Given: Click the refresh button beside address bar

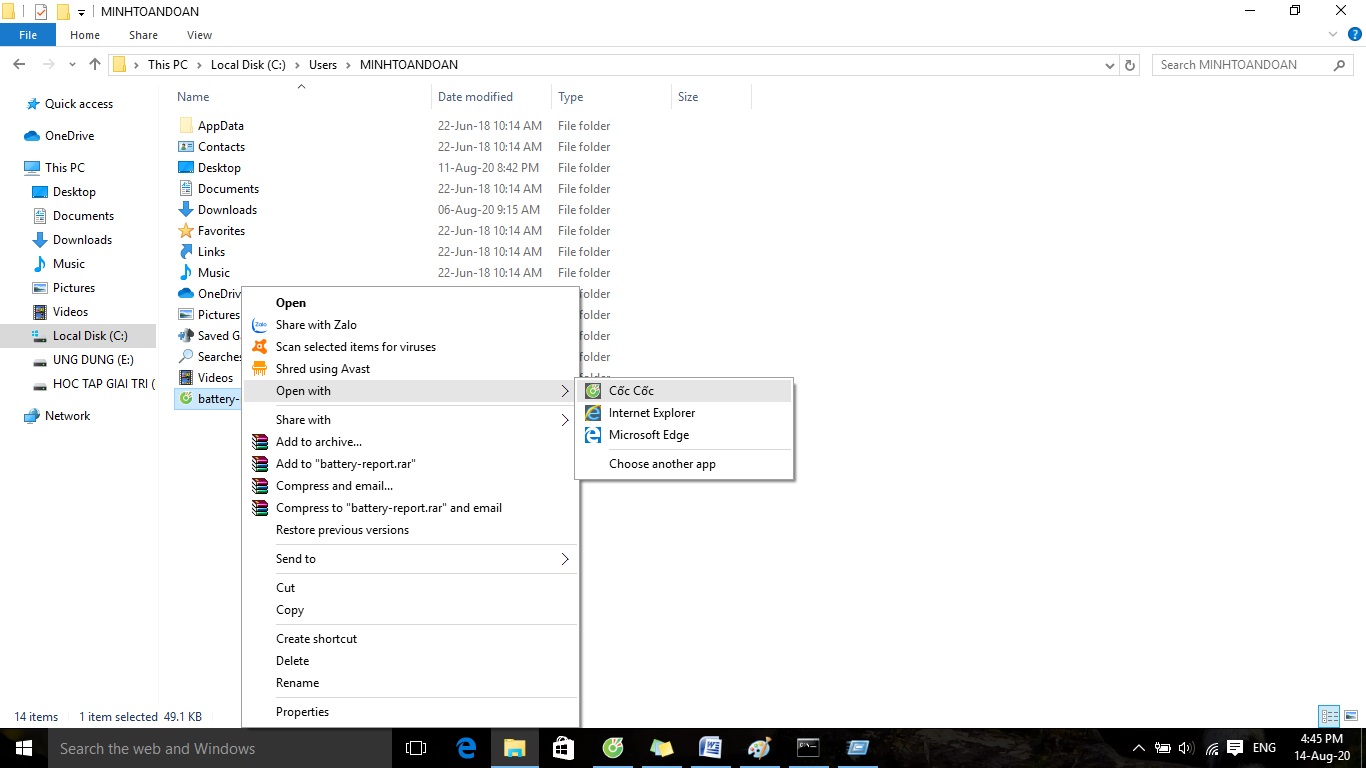Looking at the screenshot, I should pyautogui.click(x=1131, y=65).
